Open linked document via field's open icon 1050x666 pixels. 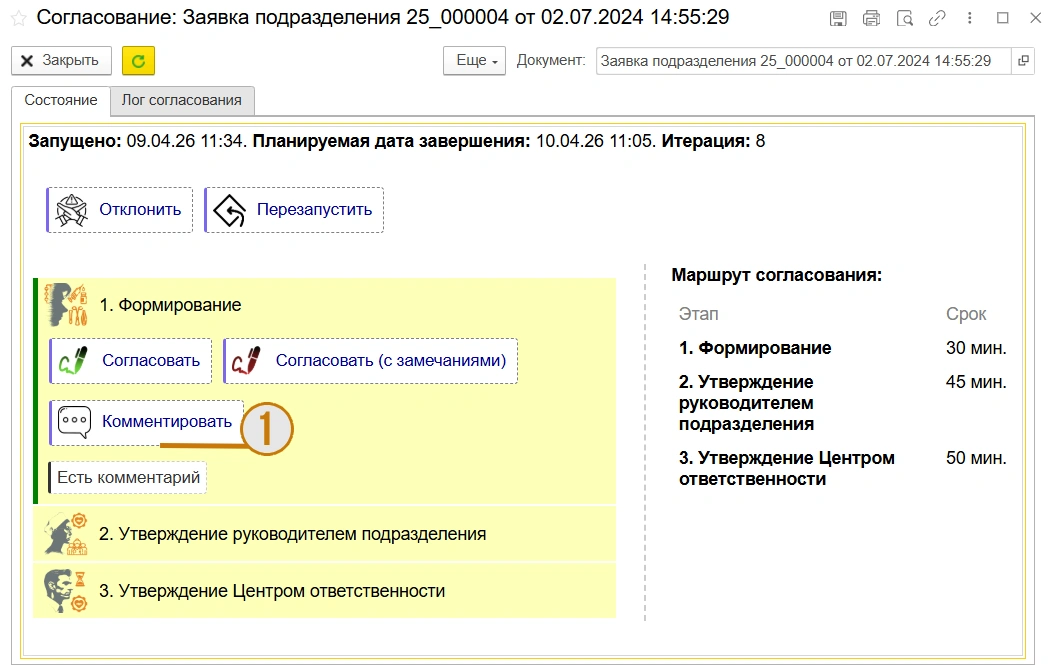click(1023, 61)
